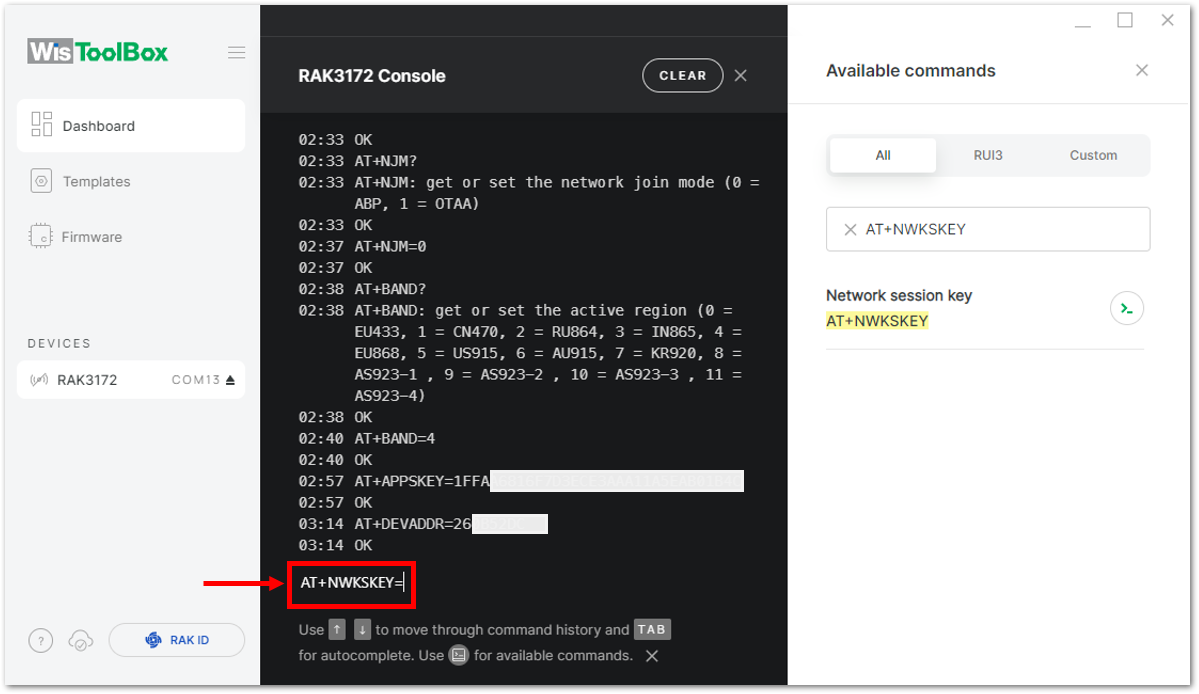Open the RAK ID login button
Screen dimensions: 1199x694
(177, 640)
